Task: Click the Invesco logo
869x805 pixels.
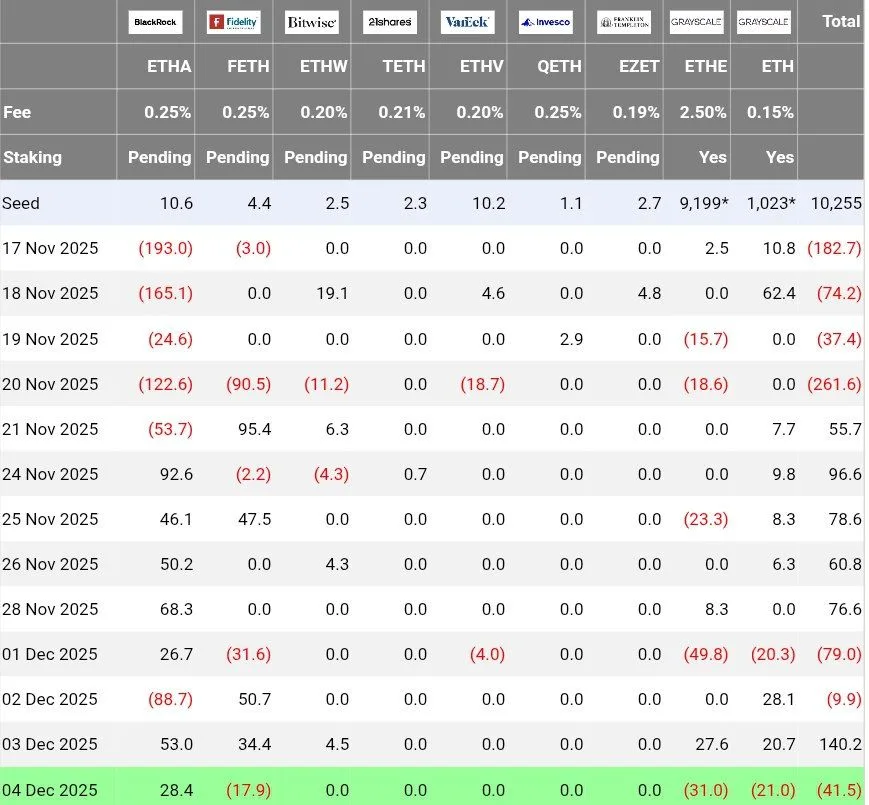Action: point(545,22)
